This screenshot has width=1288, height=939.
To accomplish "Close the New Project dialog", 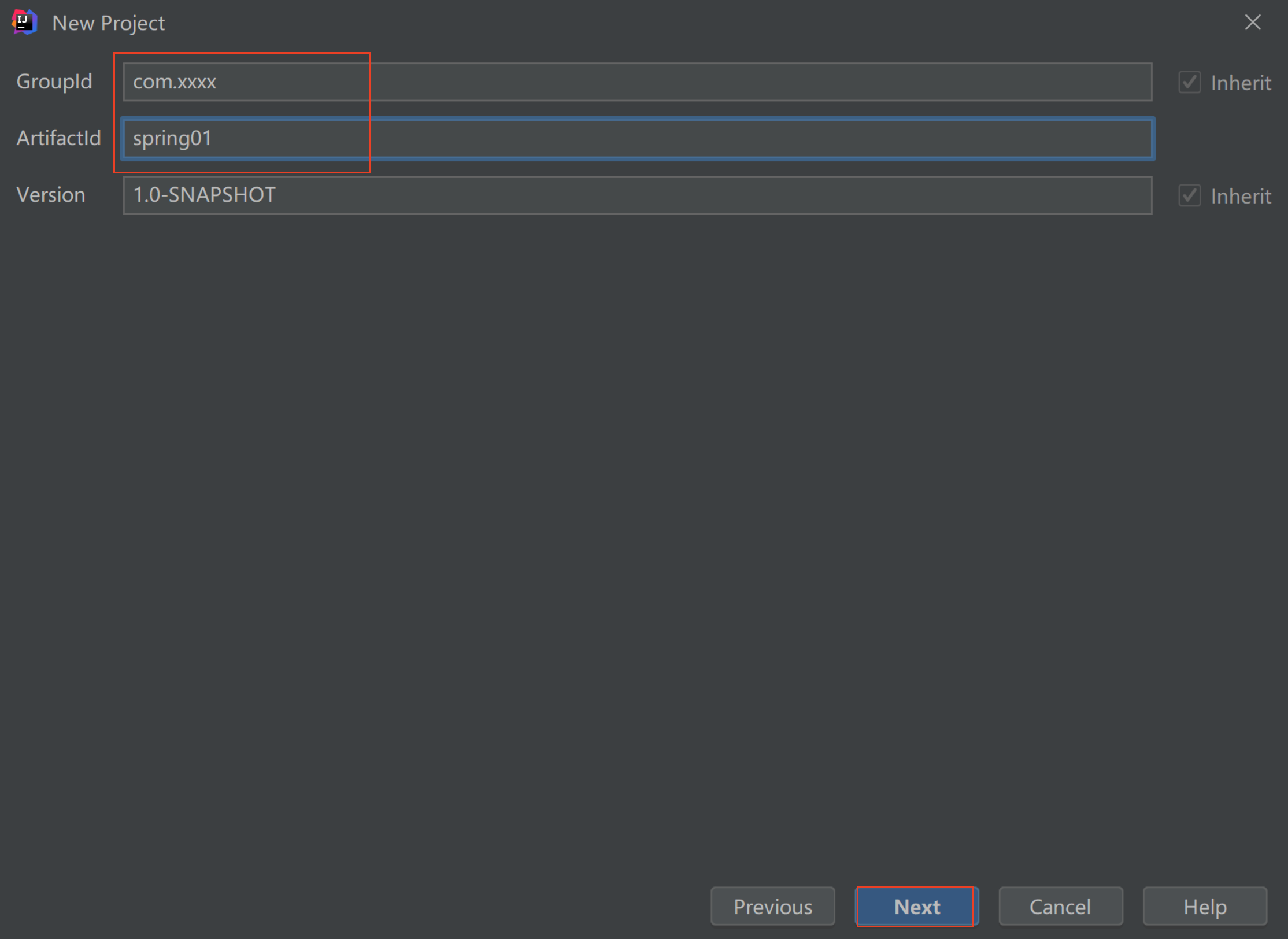I will [x=1252, y=23].
